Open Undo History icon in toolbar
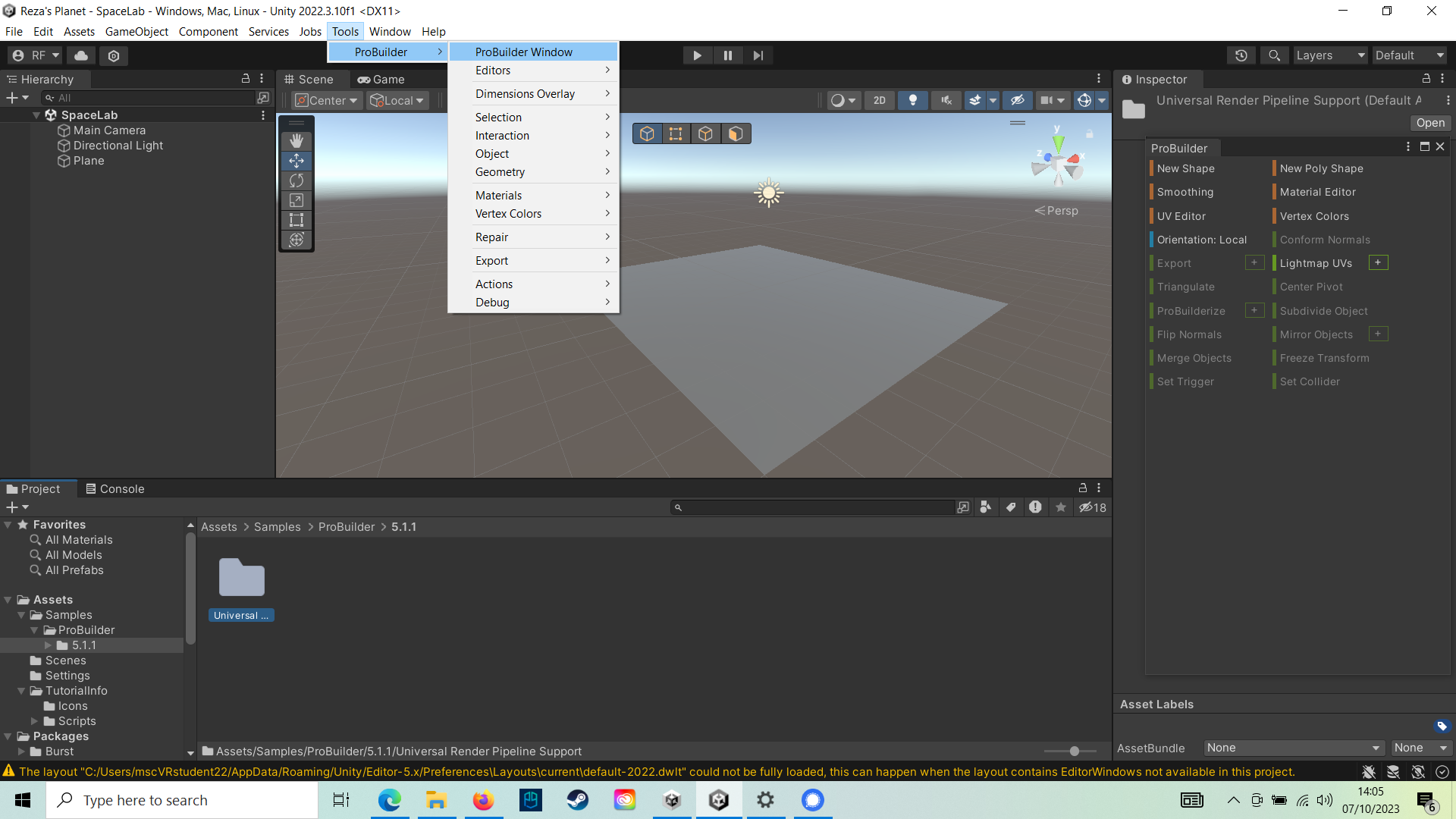Screen dimensions: 1456x819 1241,55
